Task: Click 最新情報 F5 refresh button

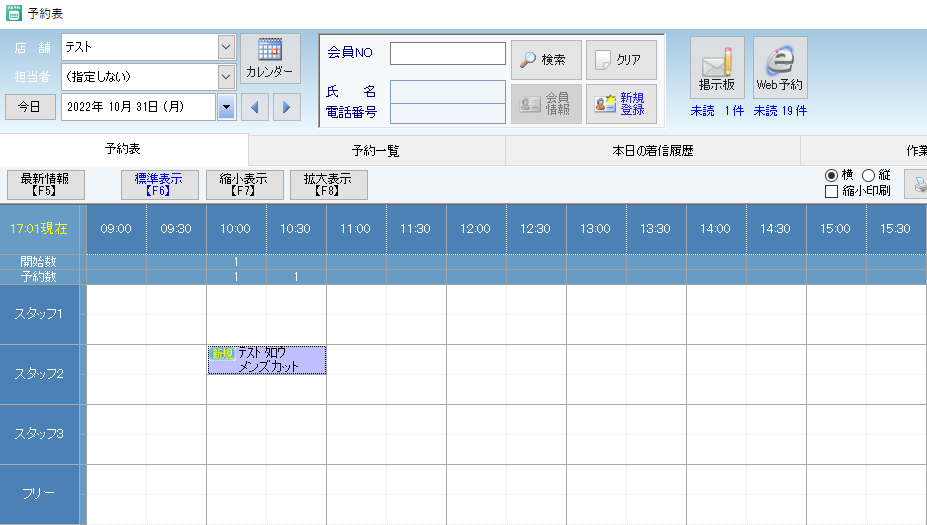Action: pos(46,184)
